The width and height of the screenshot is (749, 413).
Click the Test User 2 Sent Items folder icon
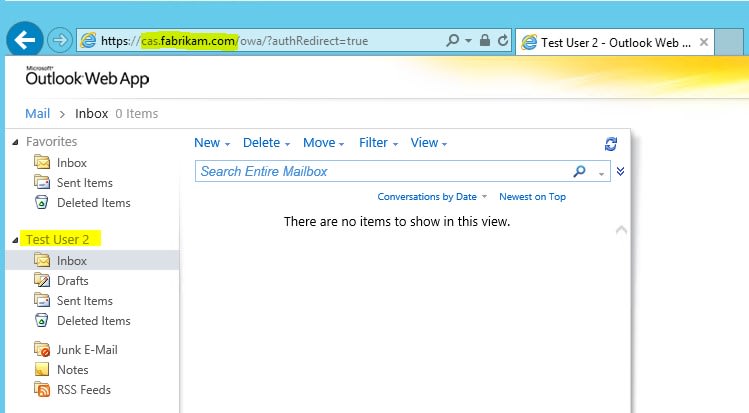42,300
